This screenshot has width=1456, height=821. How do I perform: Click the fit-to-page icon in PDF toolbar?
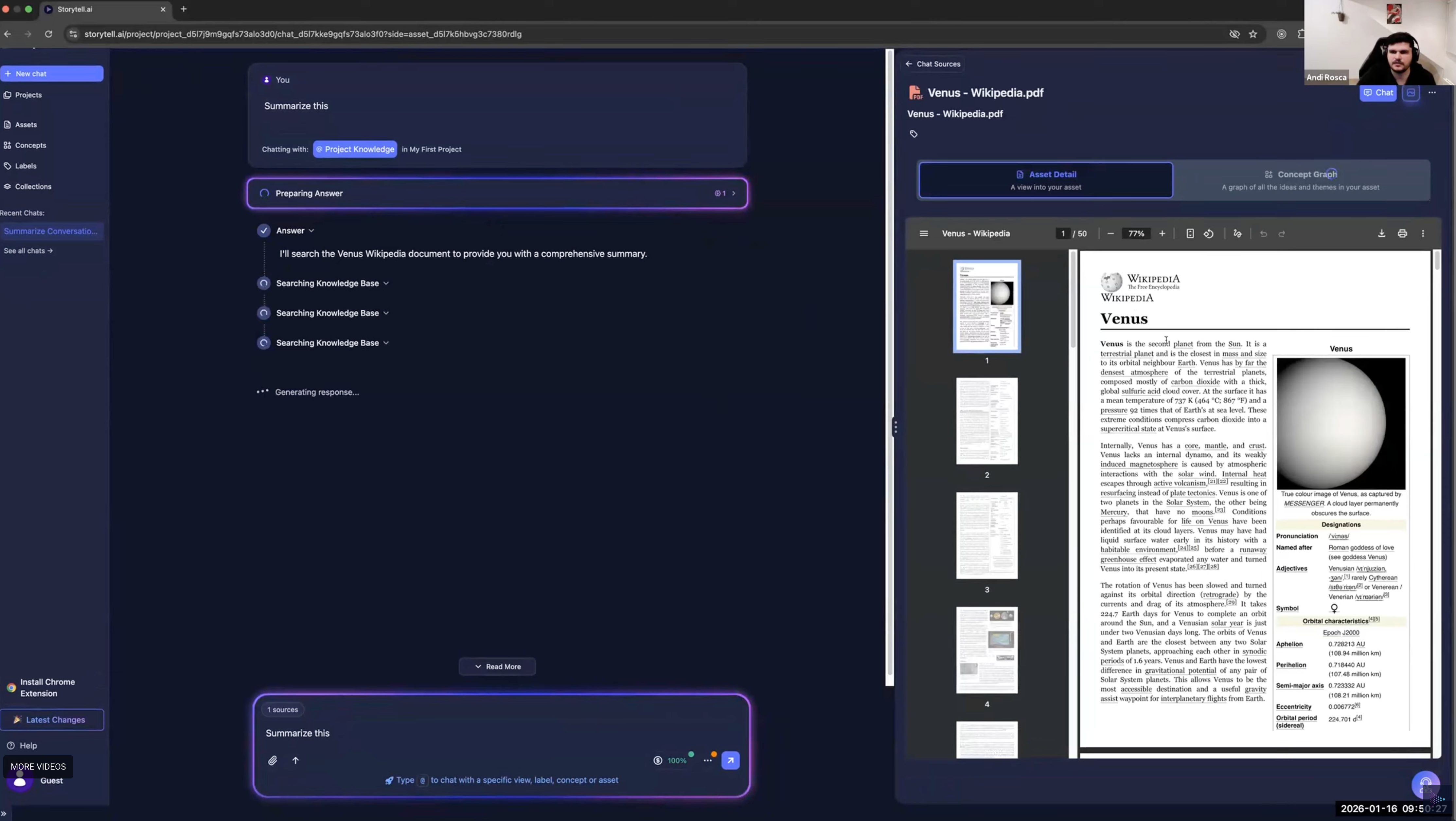[x=1190, y=233]
